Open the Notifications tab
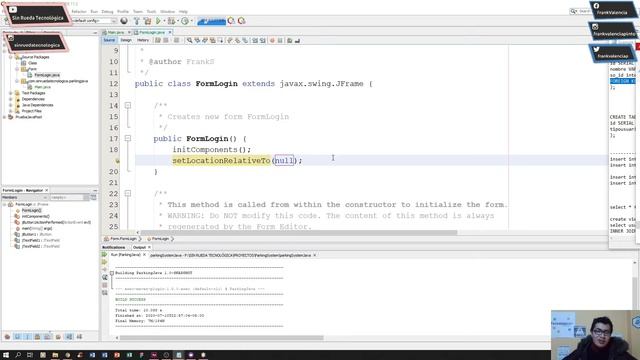The height and width of the screenshot is (360, 640). click(113, 247)
